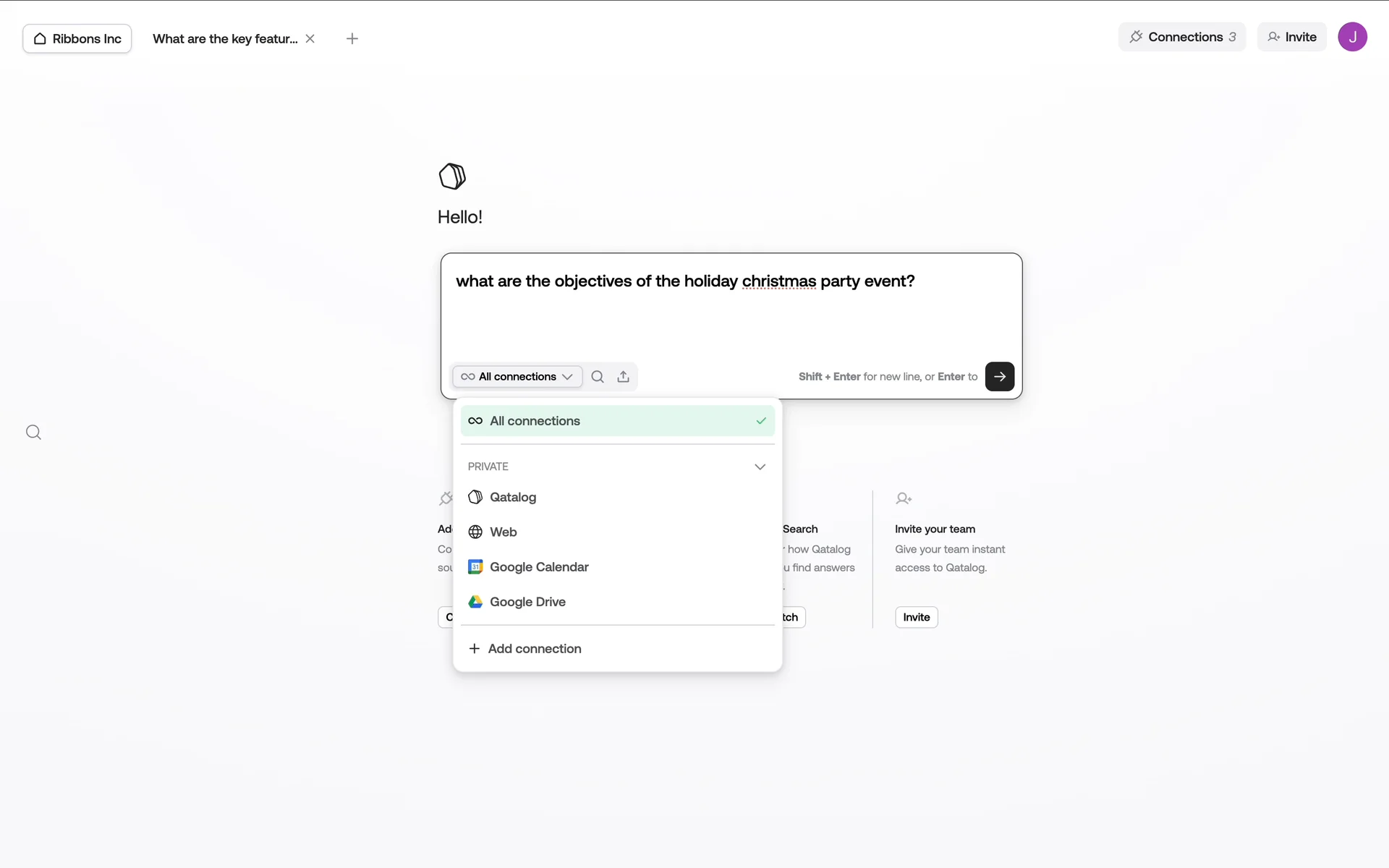Screen dimensions: 1389x868
Task: Open Connections panel in top bar
Action: (x=1181, y=37)
